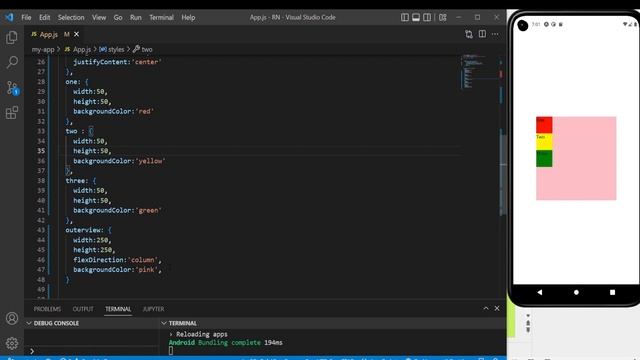
Task: Click the 'yellow' color value on line 36
Action: [x=150, y=161]
